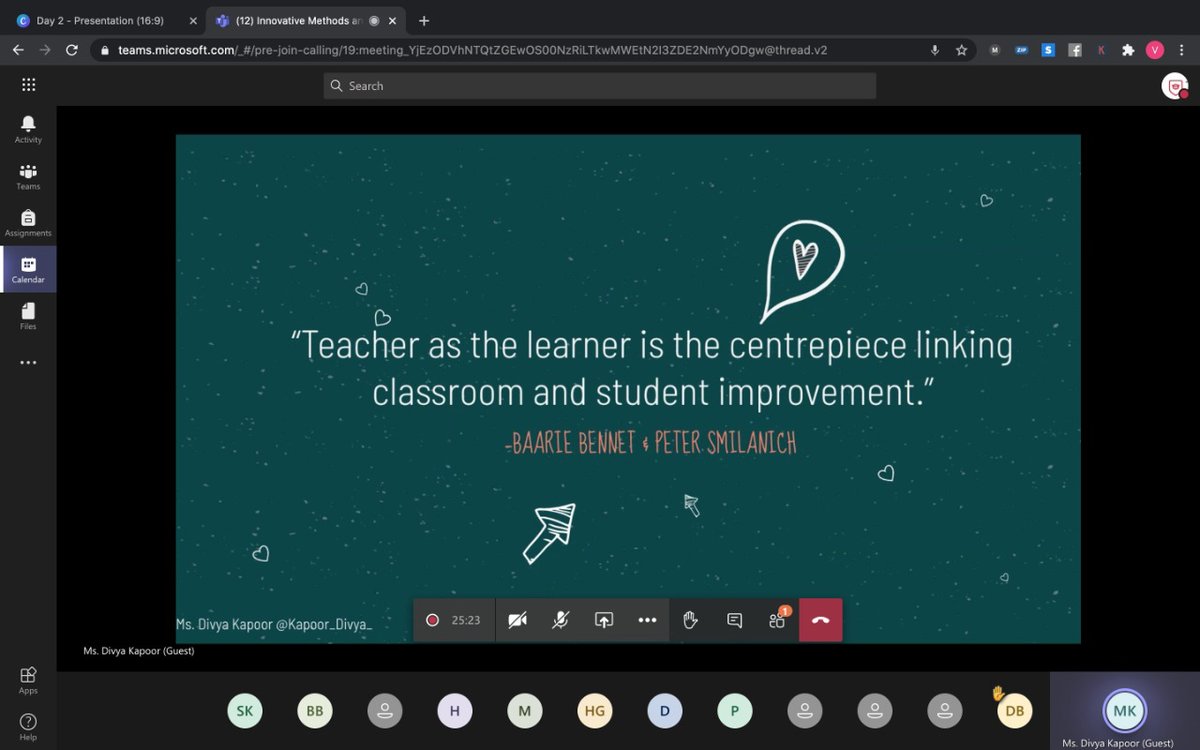Go back in Chrome
This screenshot has height=750, width=1200.
click(18, 50)
